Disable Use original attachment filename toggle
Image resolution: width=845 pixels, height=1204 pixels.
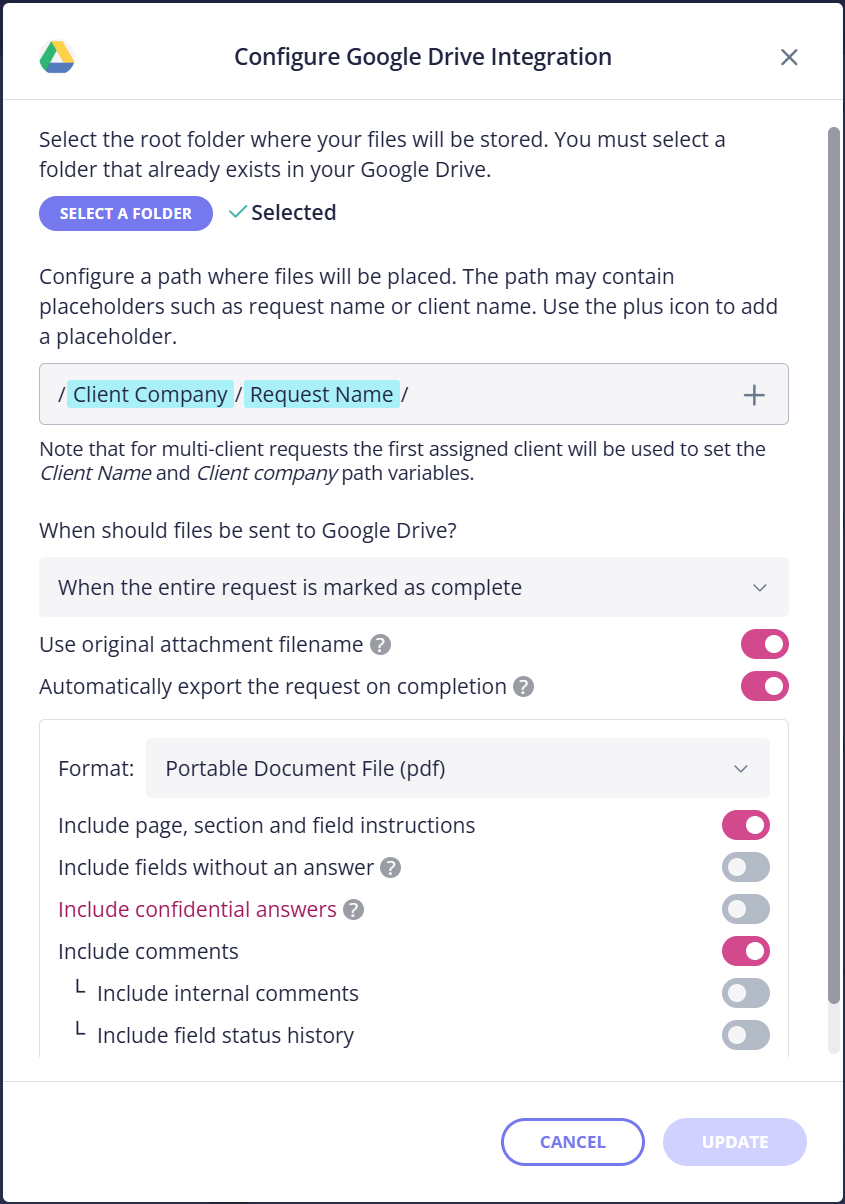point(765,644)
